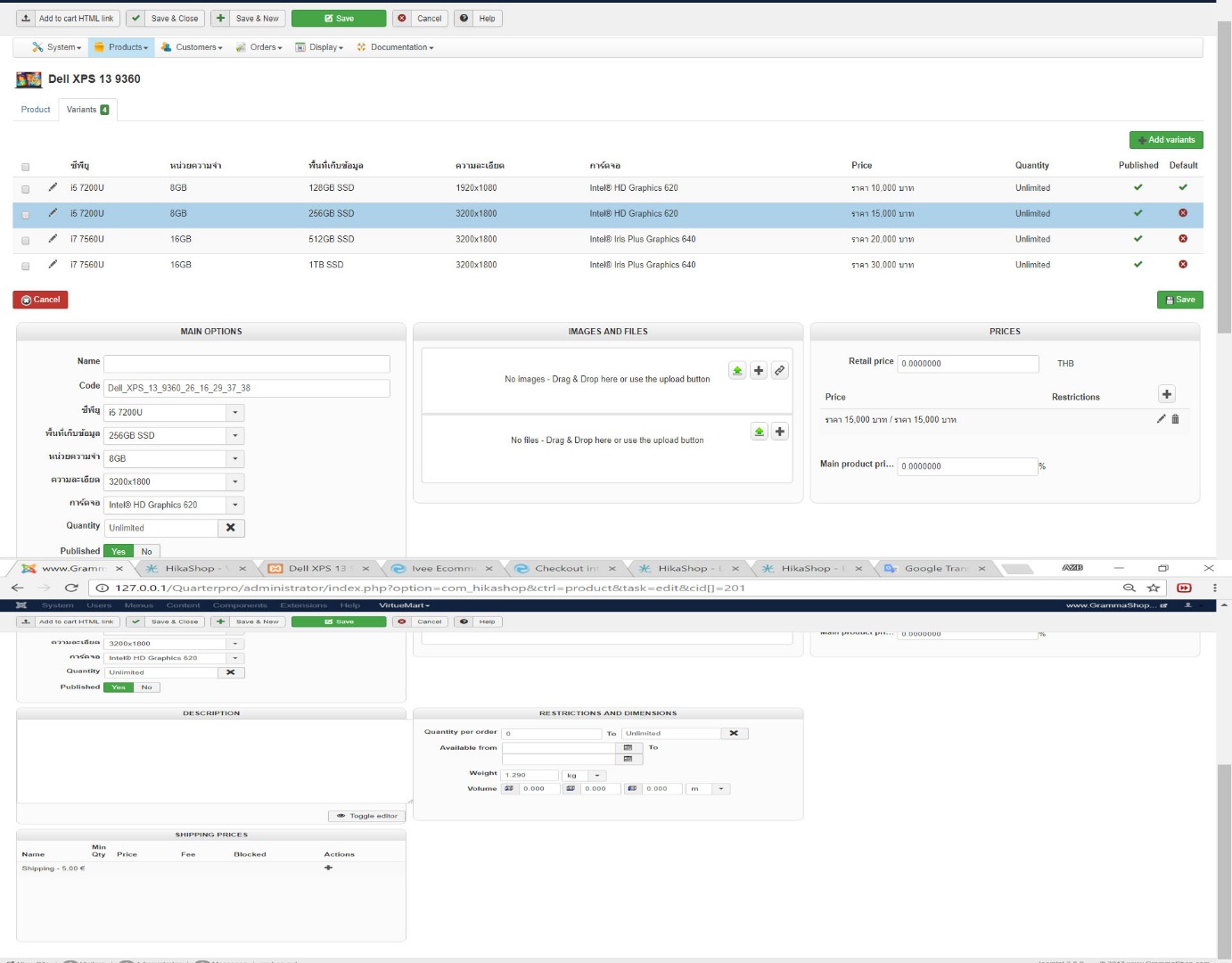This screenshot has width=1232, height=963.
Task: Open the 3200x1800 resolution dropdown
Action: (x=235, y=481)
